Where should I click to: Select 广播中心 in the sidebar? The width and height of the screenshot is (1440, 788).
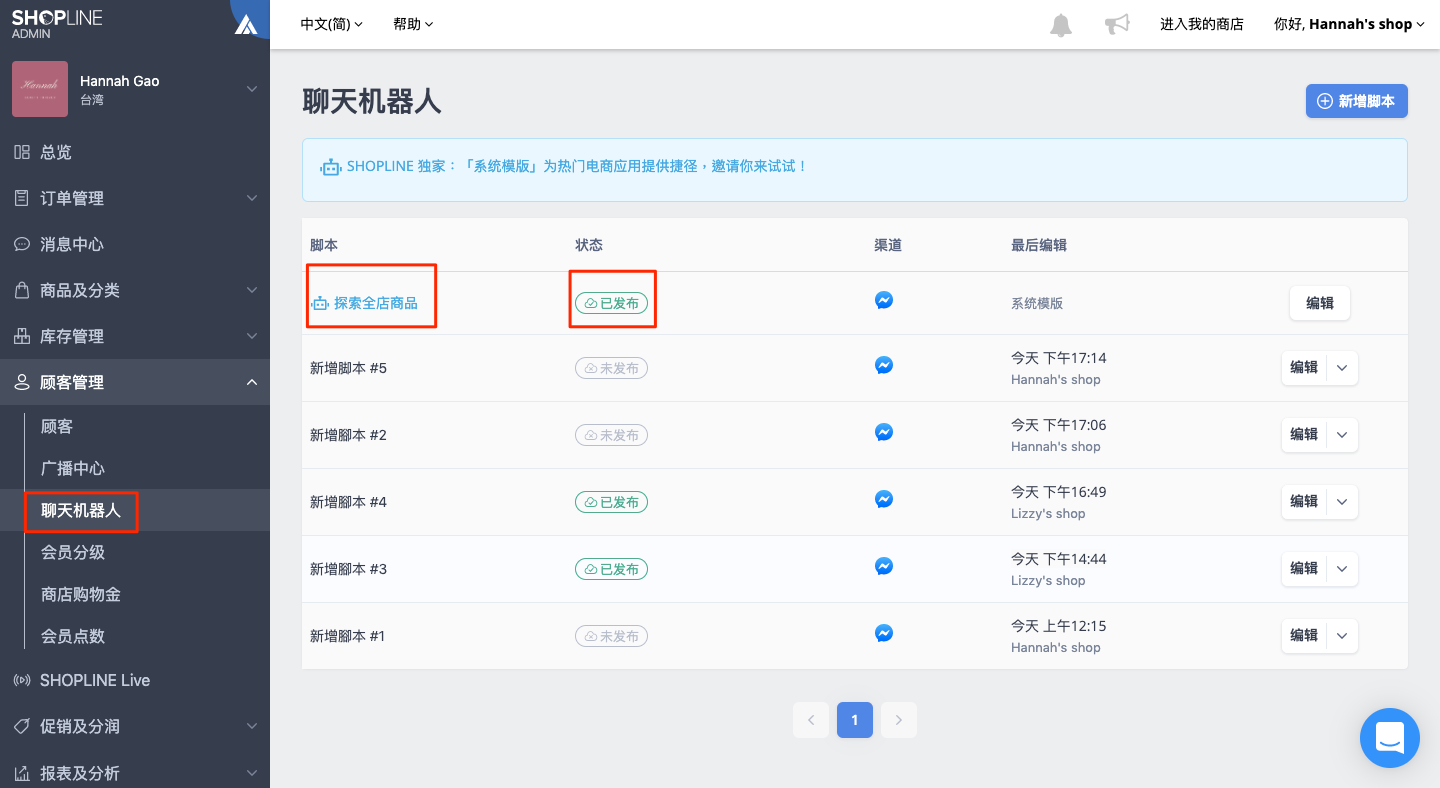point(73,468)
